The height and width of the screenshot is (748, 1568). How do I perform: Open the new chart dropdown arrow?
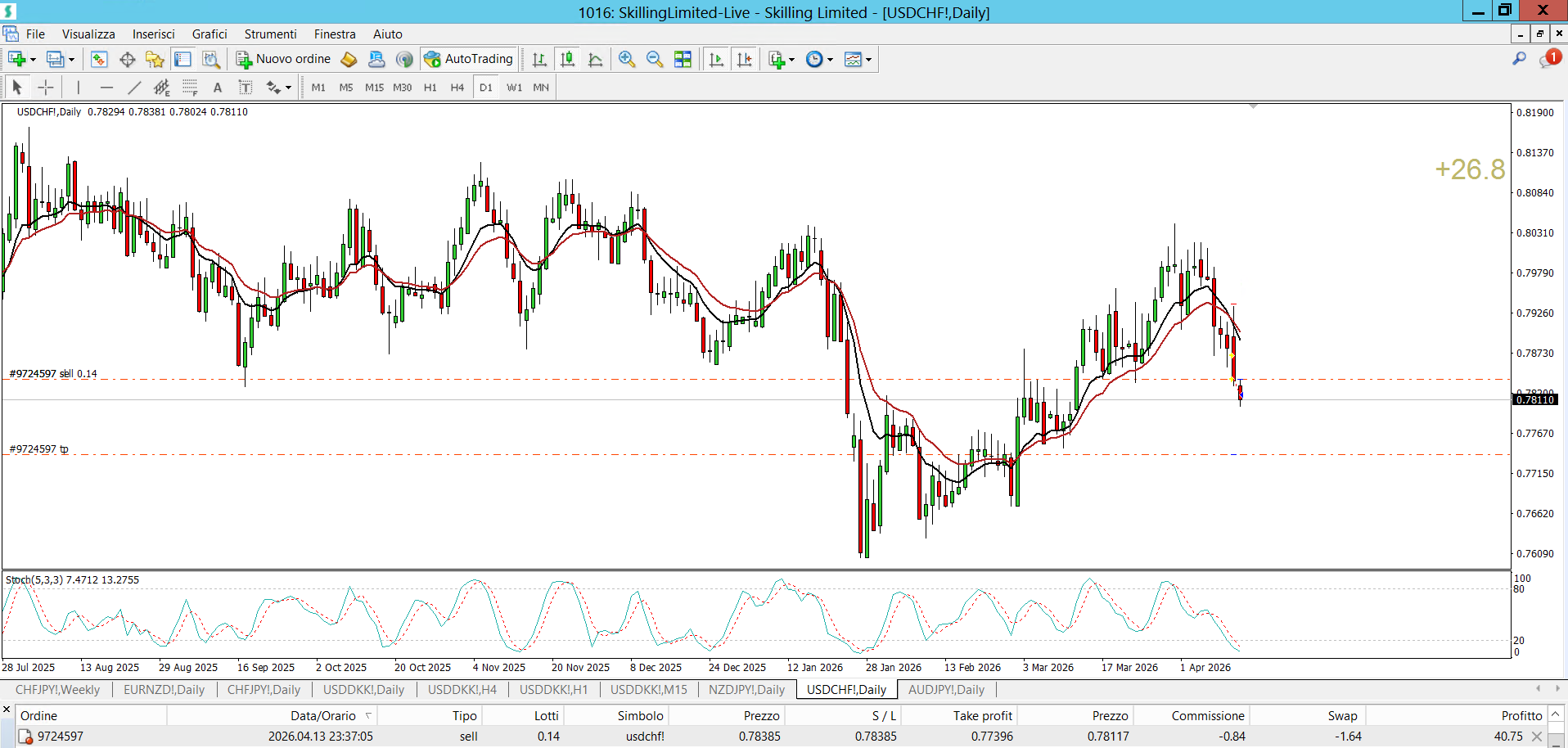click(x=33, y=60)
